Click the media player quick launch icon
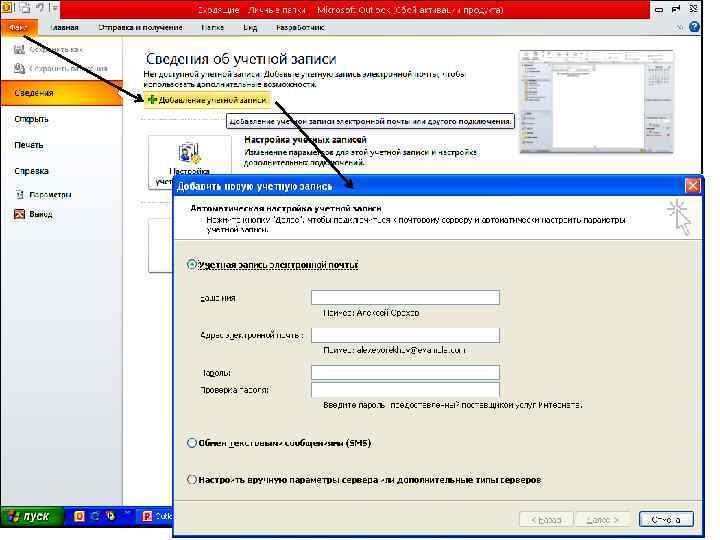Viewport: 720px width, 540px height. pos(111,516)
